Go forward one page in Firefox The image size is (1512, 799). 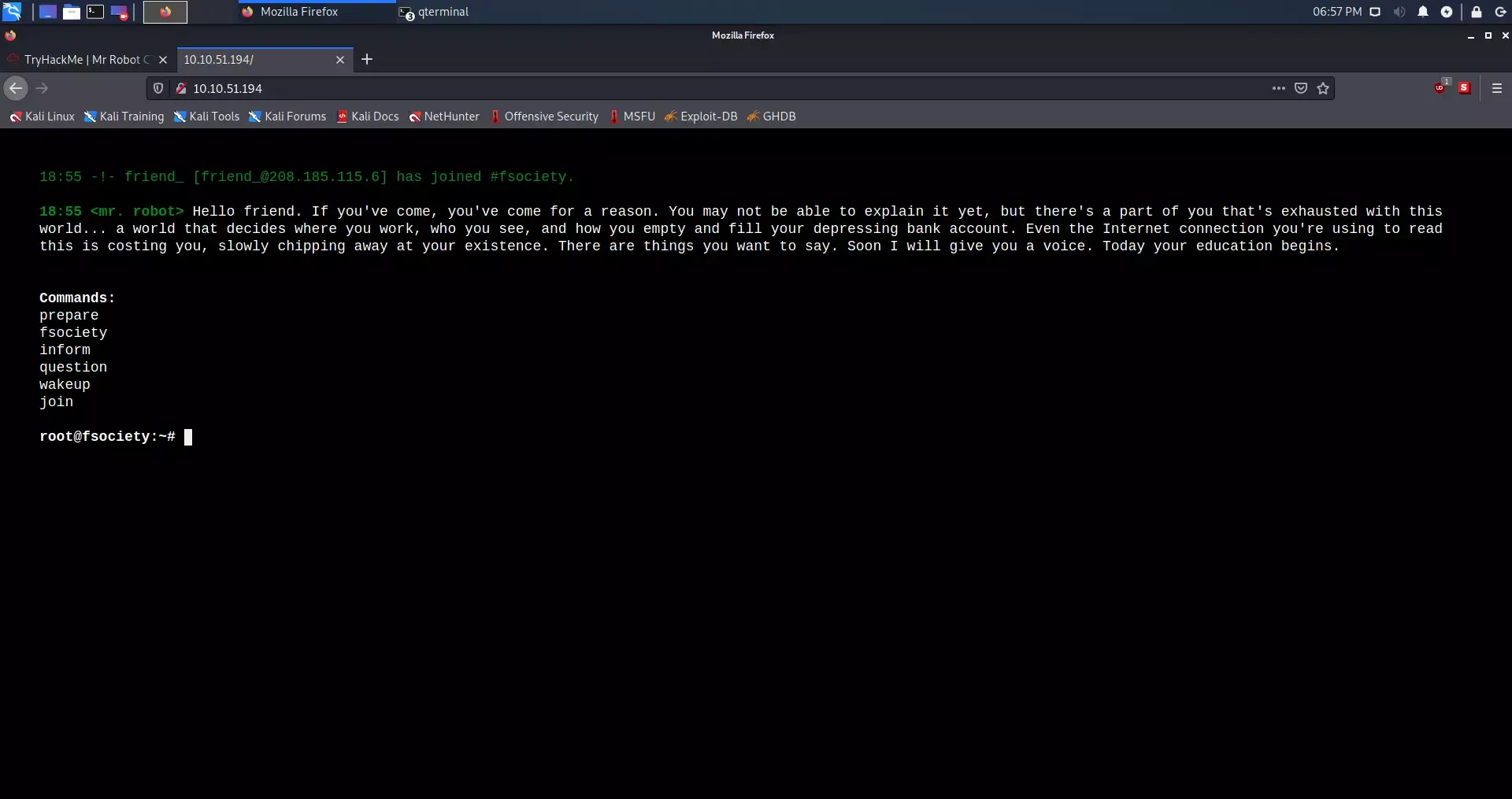coord(43,88)
